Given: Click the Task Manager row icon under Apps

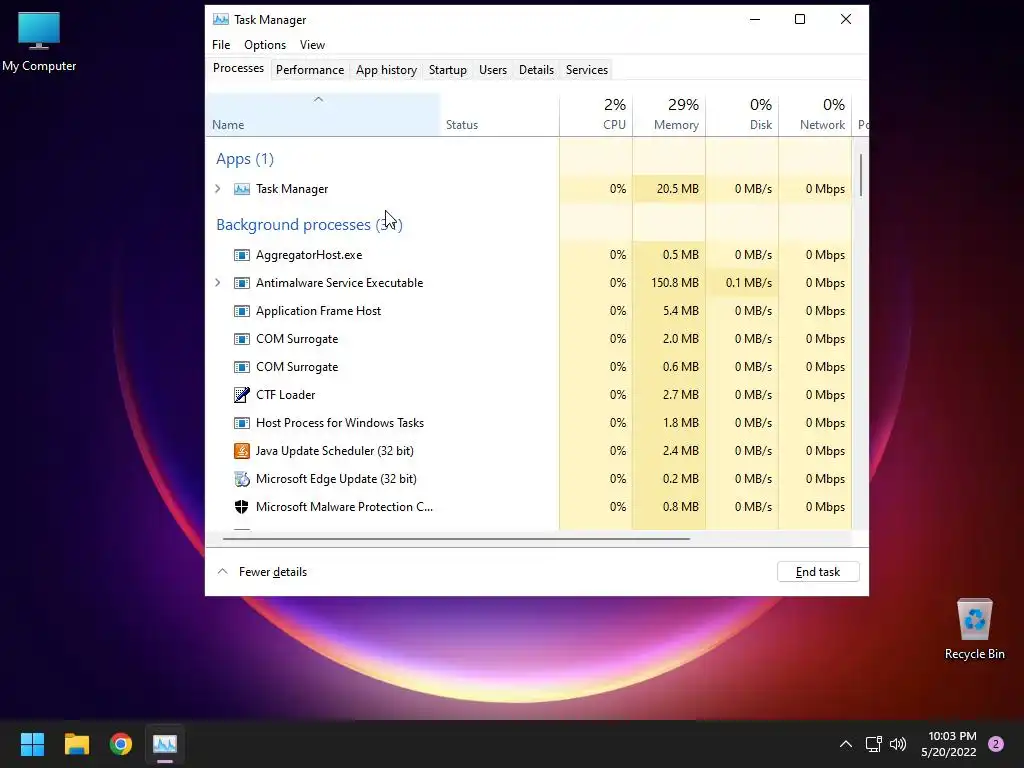Looking at the screenshot, I should [242, 189].
